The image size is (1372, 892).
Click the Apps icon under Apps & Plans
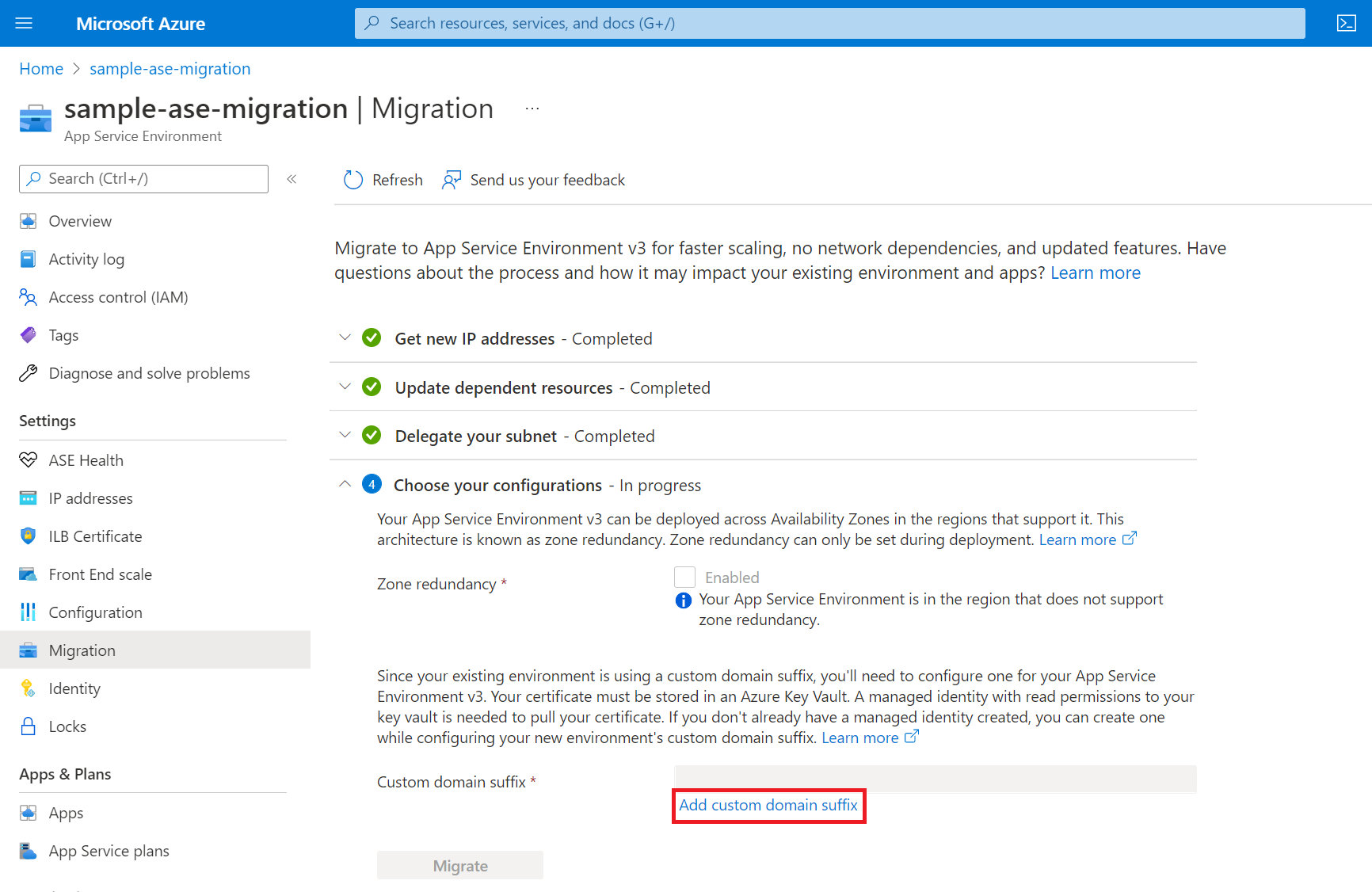point(29,813)
